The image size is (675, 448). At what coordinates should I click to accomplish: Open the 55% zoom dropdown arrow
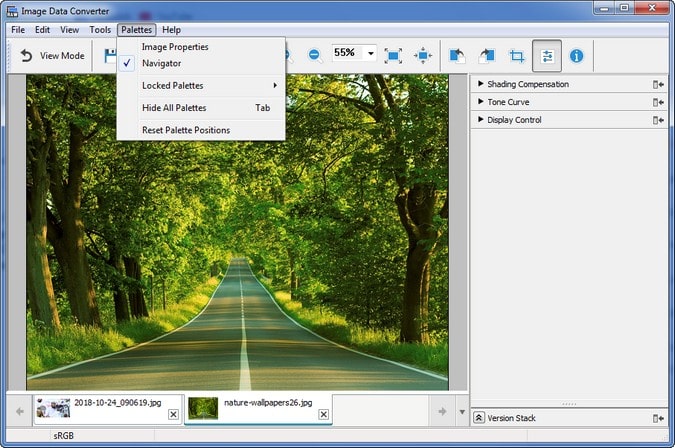point(371,53)
